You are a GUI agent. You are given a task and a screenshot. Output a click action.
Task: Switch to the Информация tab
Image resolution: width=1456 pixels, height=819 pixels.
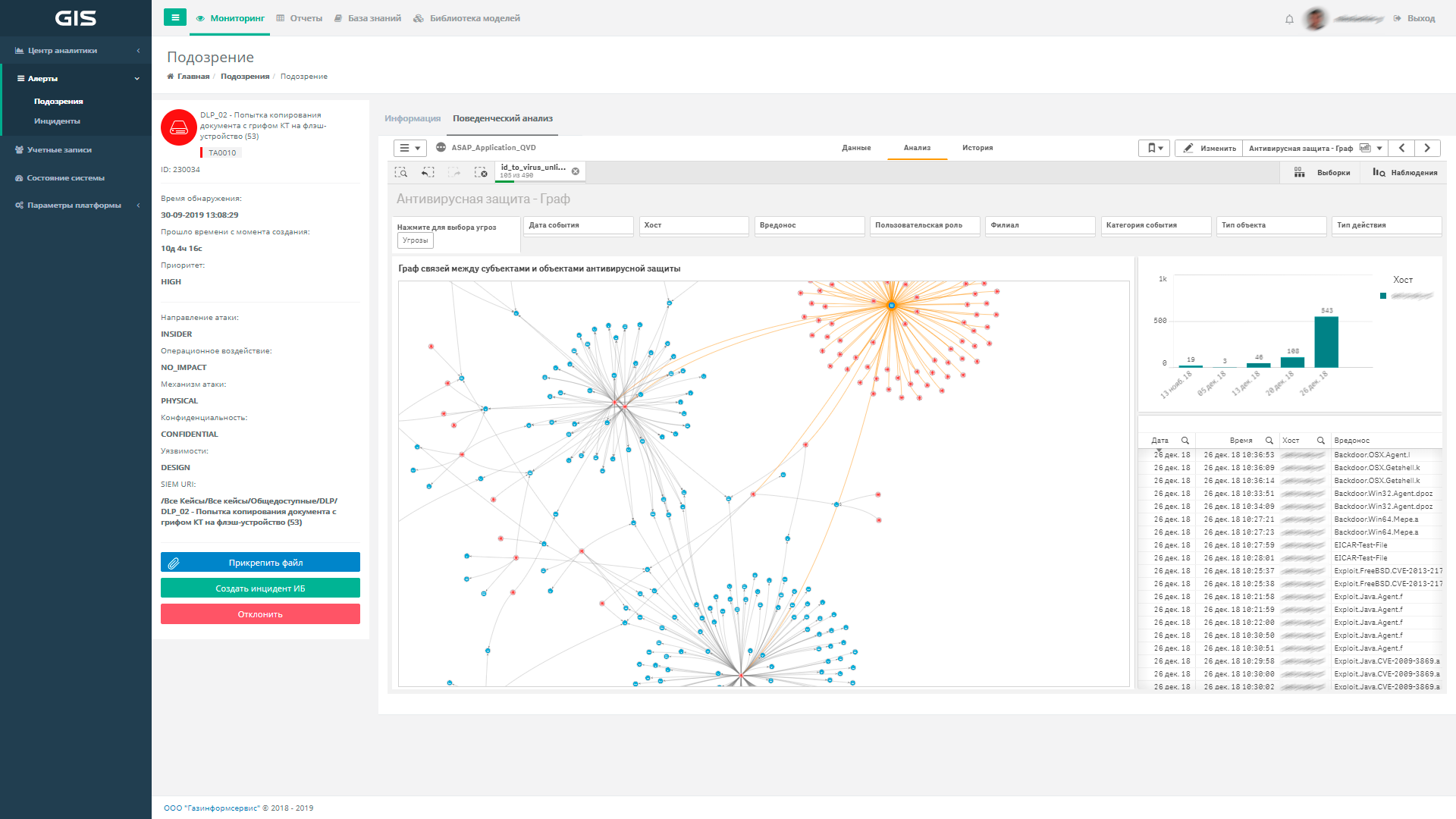coord(412,118)
